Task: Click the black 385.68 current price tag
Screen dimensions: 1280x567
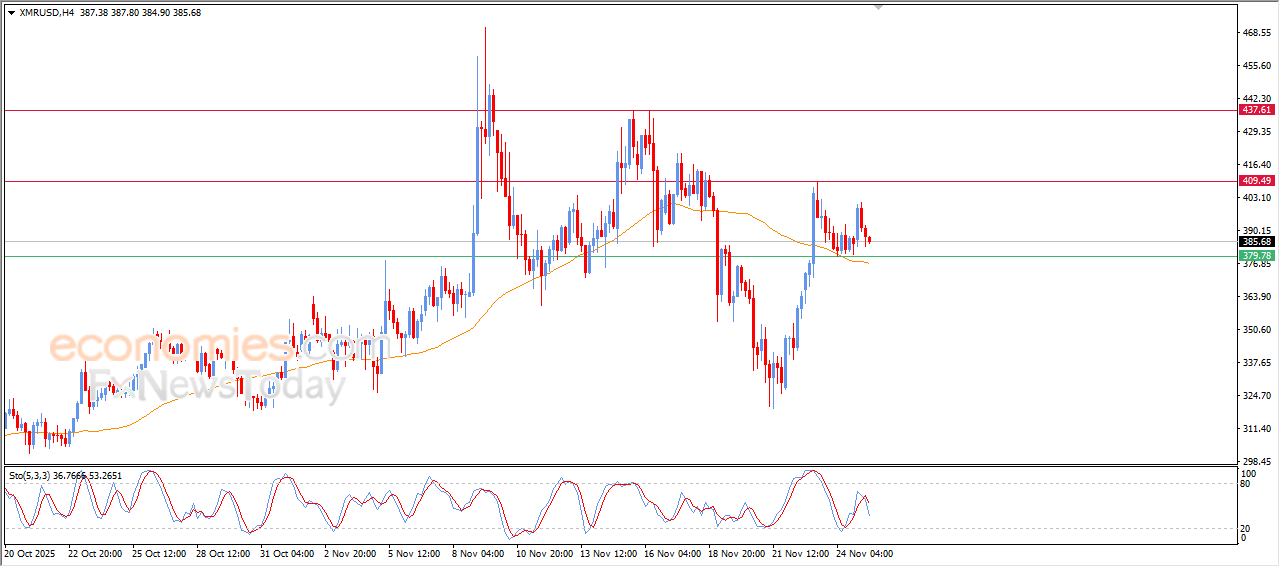Action: 1255,242
